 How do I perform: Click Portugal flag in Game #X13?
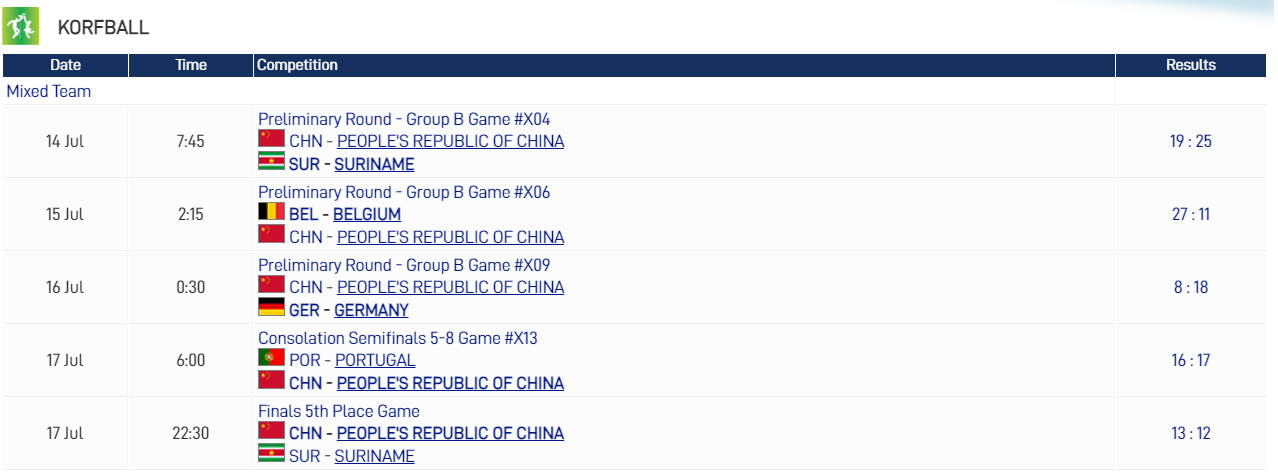coord(271,357)
